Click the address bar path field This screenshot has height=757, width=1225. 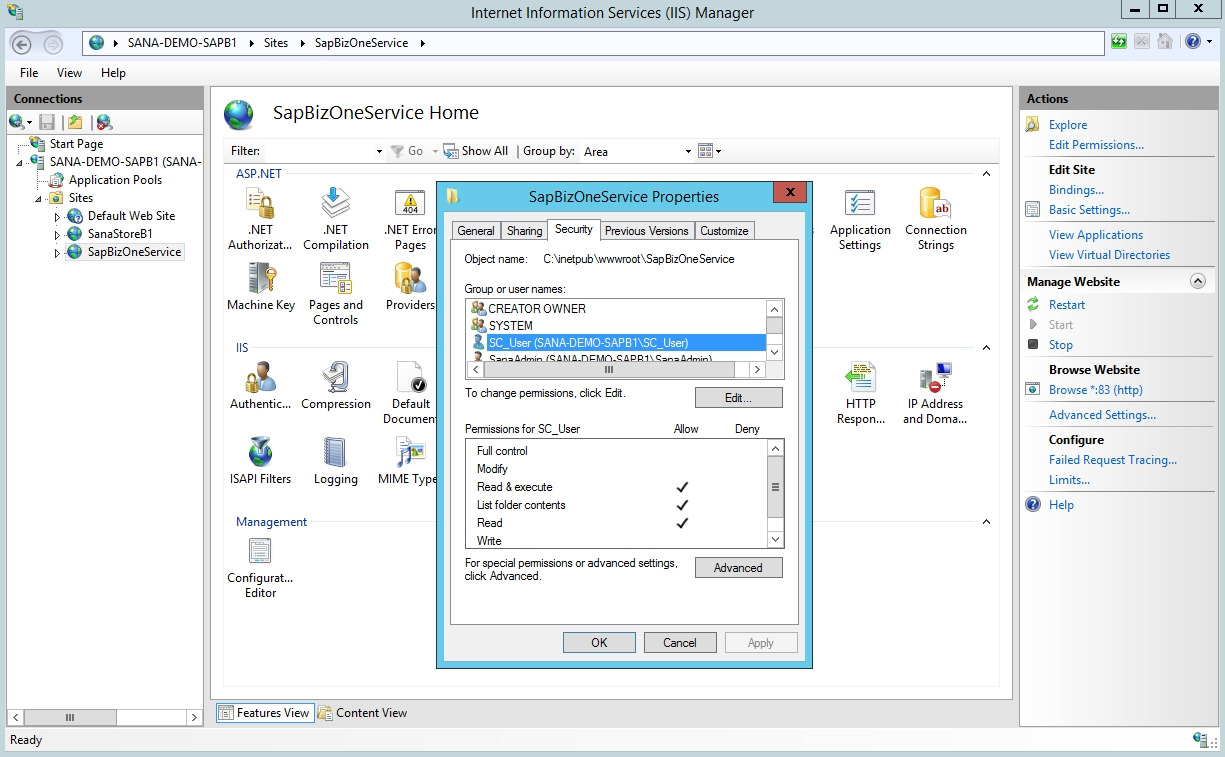[595, 43]
